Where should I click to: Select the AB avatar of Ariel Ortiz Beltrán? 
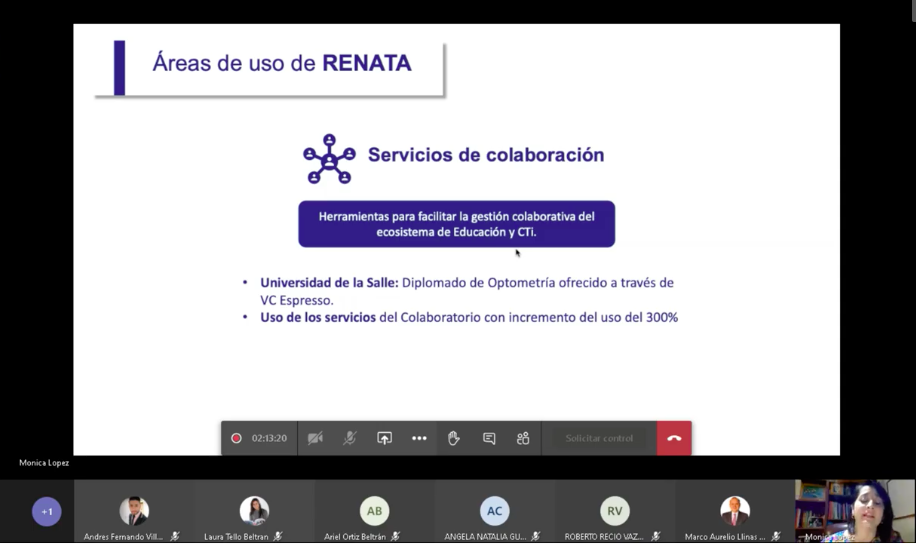(374, 511)
